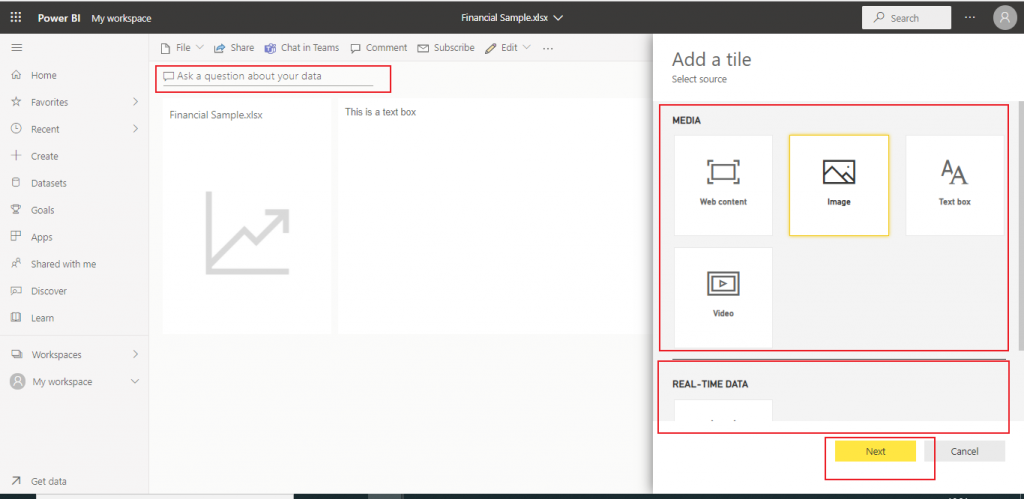
Task: Click the Get data arrow icon
Action: click(17, 481)
